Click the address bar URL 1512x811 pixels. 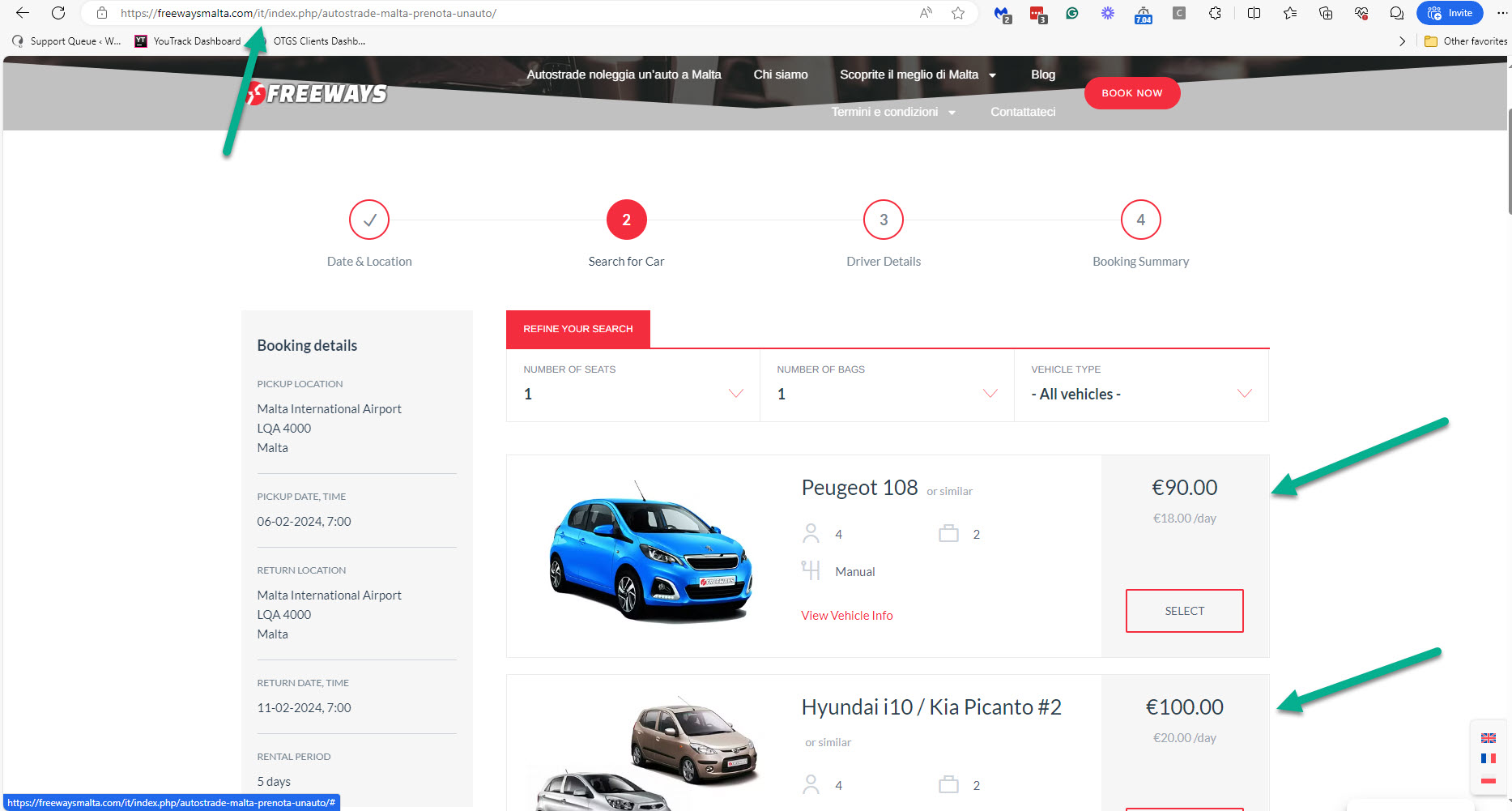[308, 13]
